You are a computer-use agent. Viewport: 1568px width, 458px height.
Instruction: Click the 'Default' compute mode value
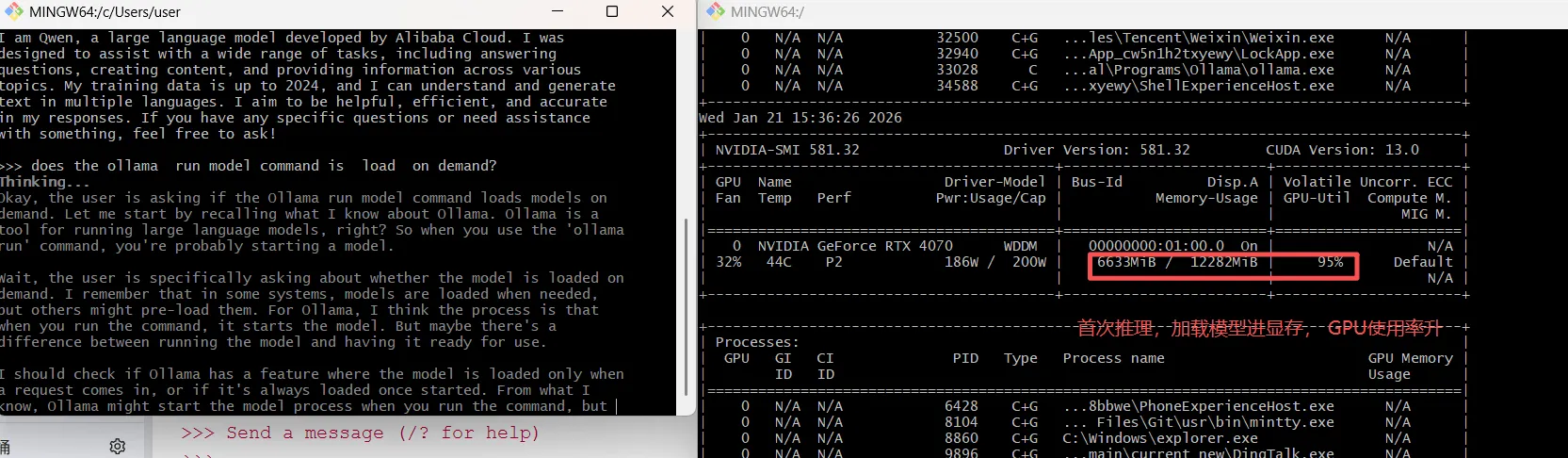click(1423, 262)
